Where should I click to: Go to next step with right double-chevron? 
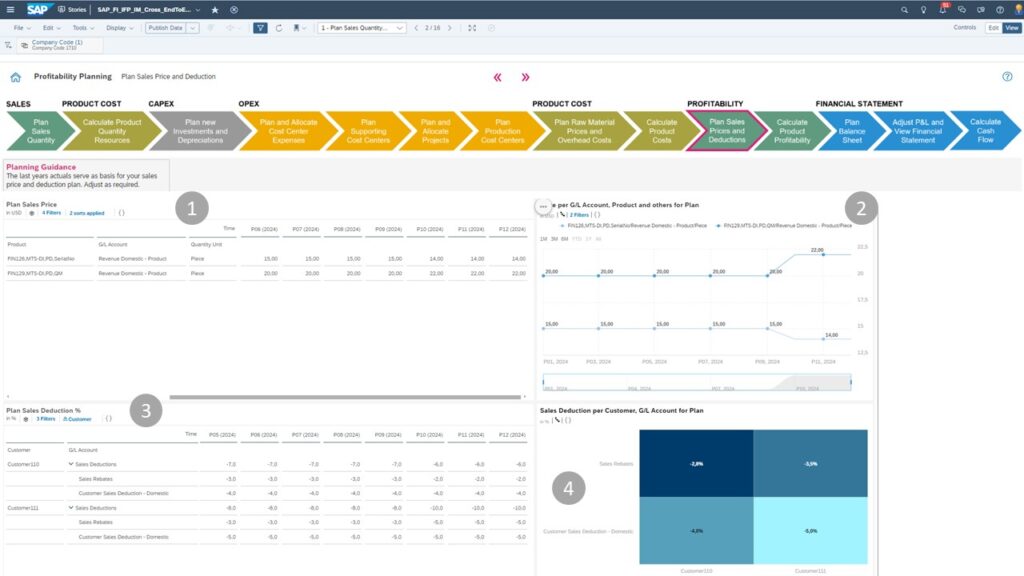tap(525, 77)
